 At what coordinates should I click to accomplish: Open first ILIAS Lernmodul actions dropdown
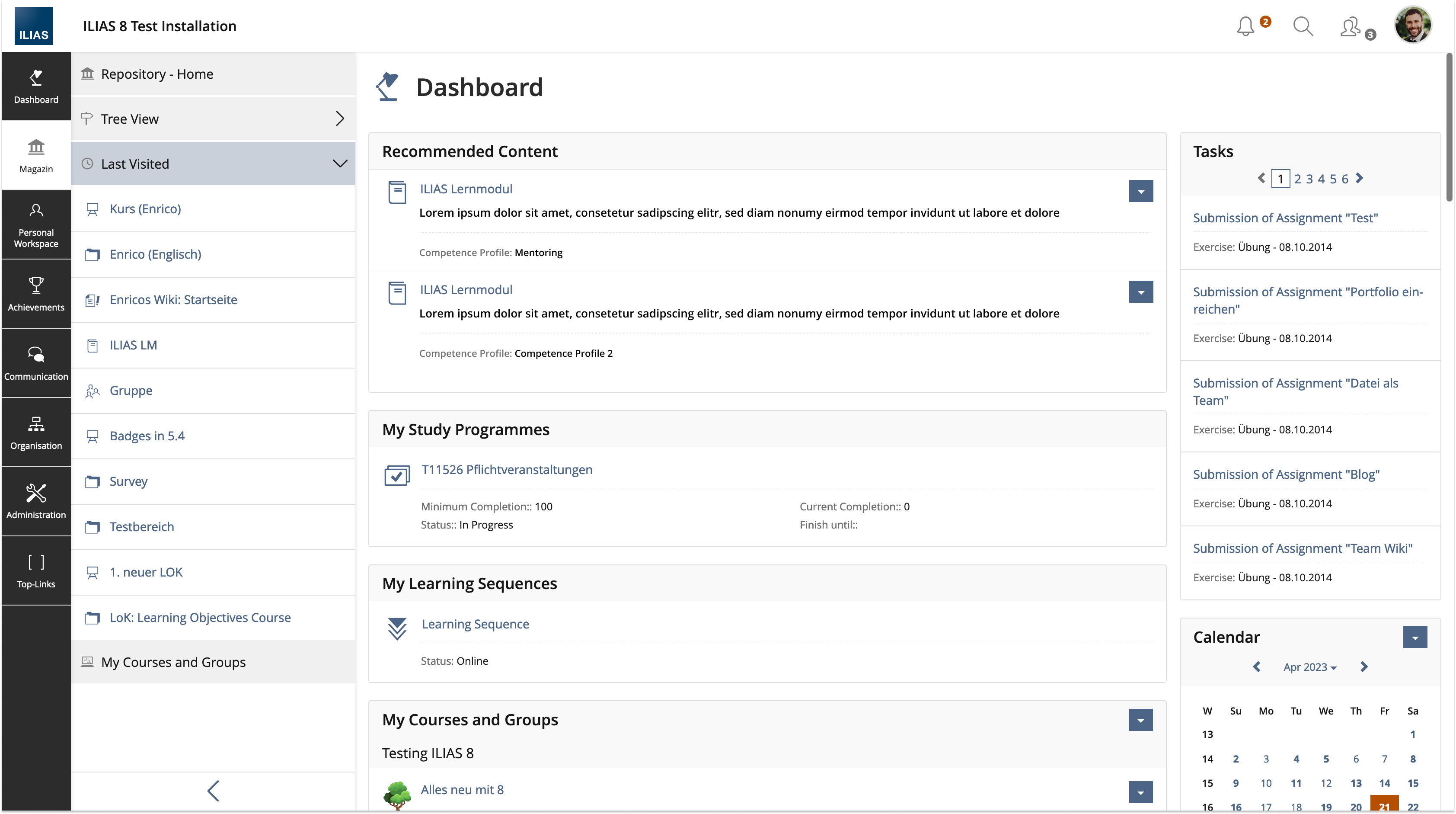(1140, 191)
